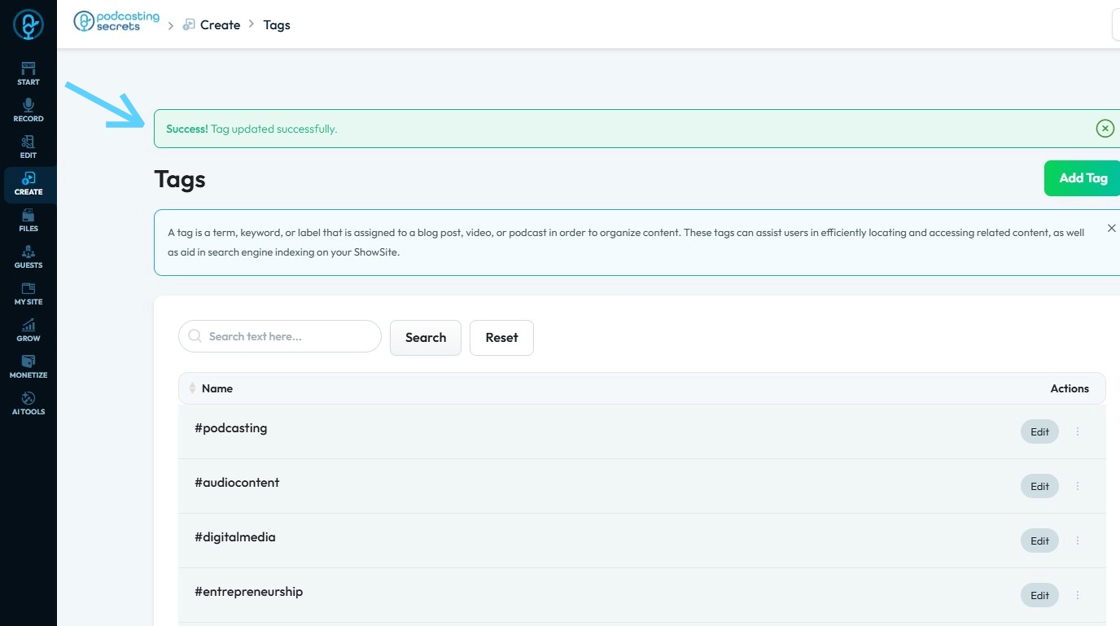Open the Record microphone section

pyautogui.click(x=28, y=110)
